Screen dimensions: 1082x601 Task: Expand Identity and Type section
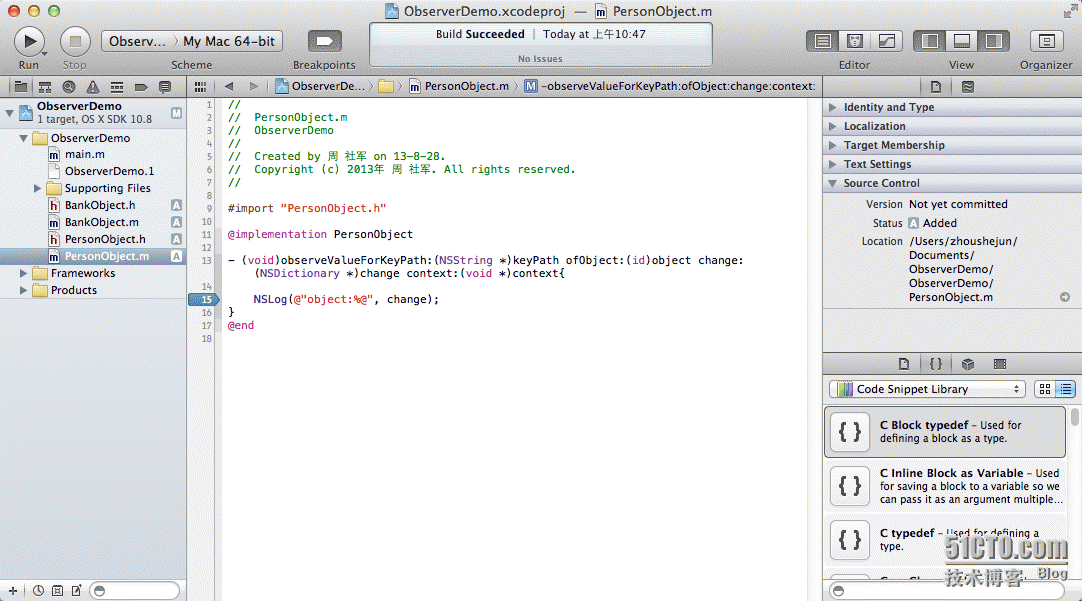833,108
